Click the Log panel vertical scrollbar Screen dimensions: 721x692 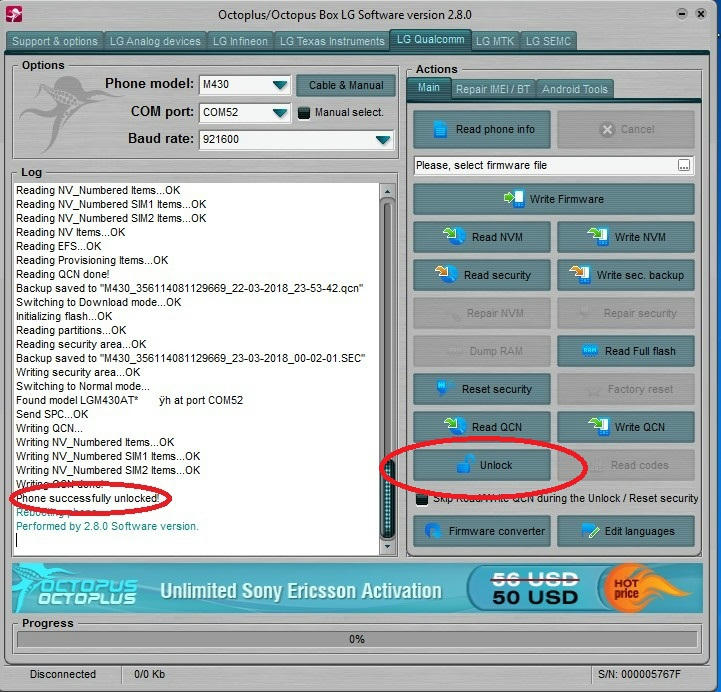(388, 360)
